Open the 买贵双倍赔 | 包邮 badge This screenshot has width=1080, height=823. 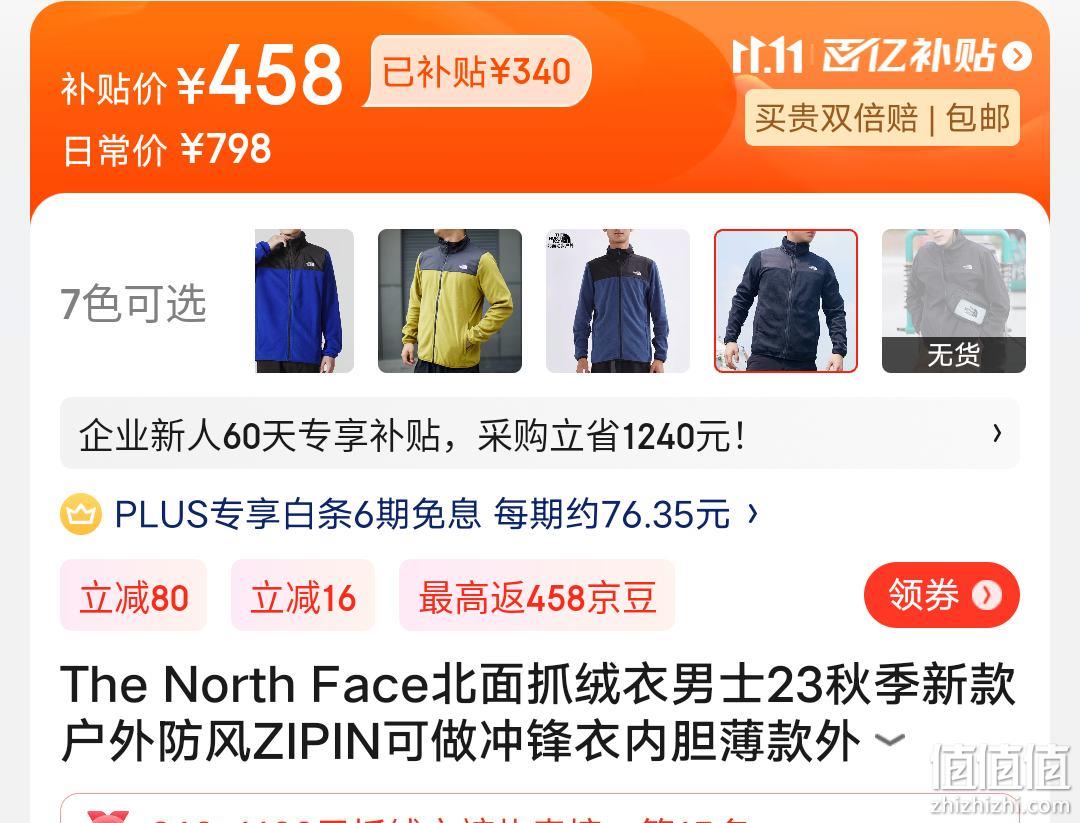(882, 118)
